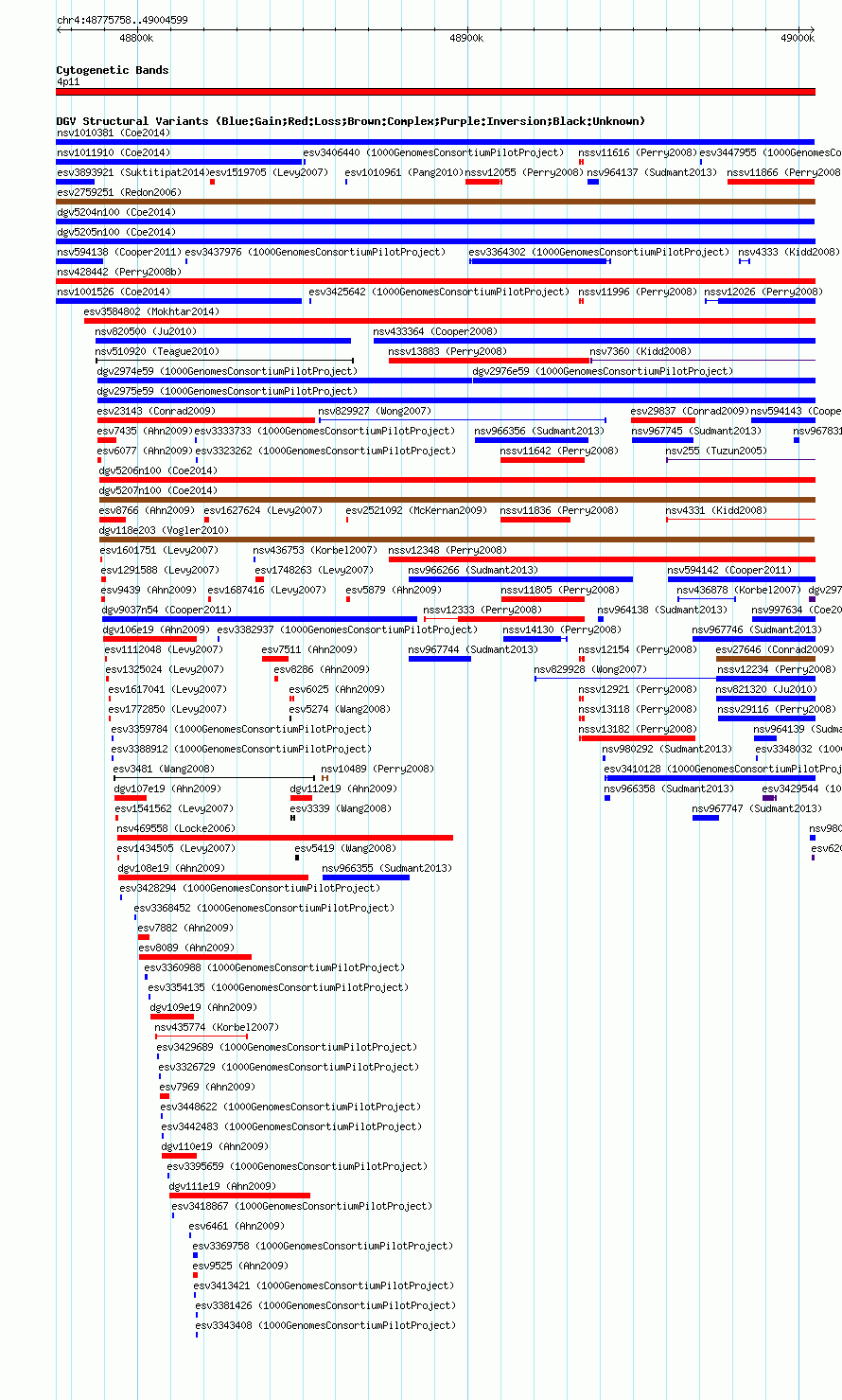Open esv6461 (Ahn2009) label
842x1400 pixels.
click(x=237, y=1227)
